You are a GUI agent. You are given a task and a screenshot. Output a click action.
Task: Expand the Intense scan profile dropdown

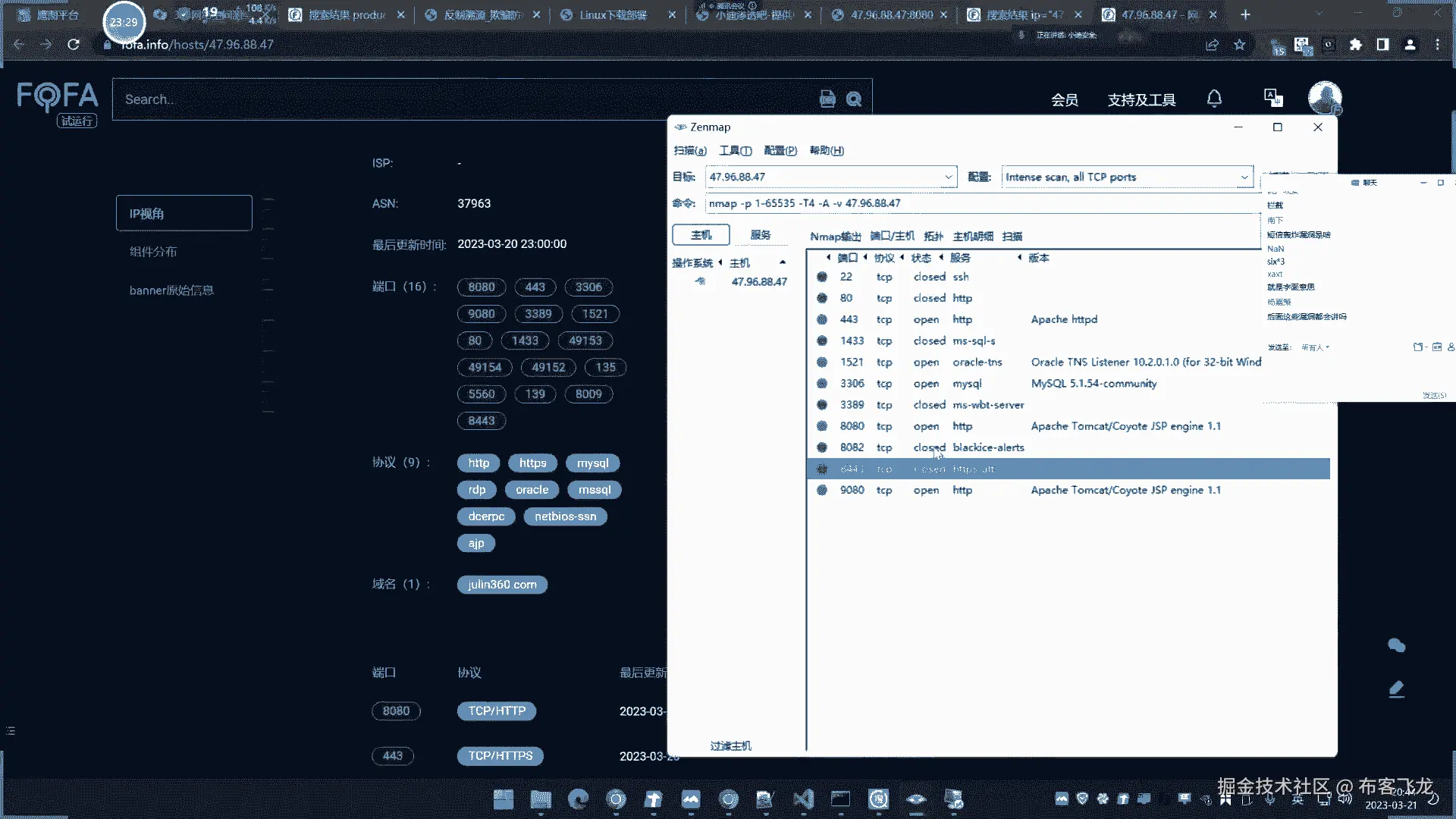1244,177
